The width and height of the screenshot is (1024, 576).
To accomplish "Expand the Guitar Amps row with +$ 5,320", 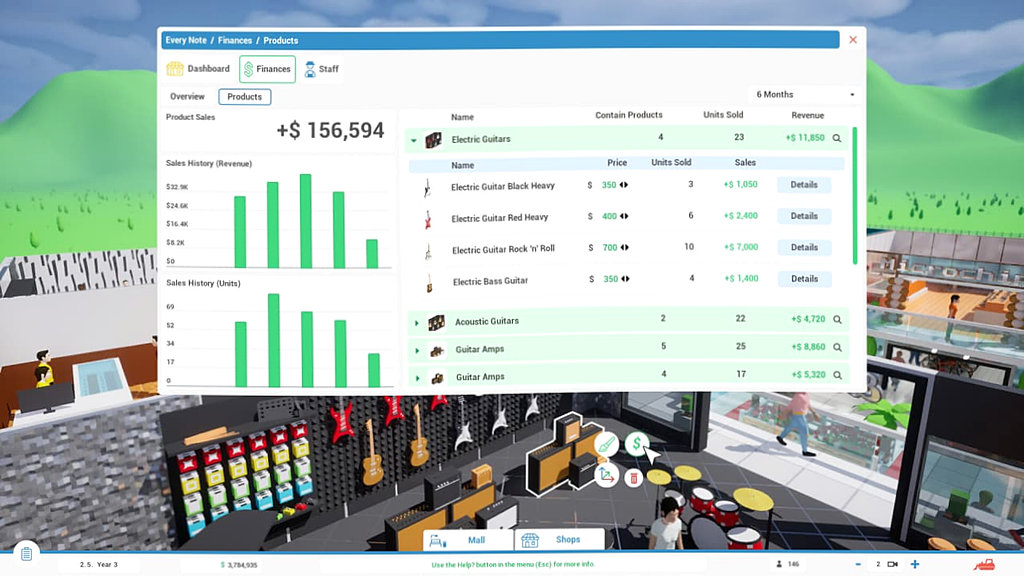I will tap(417, 378).
